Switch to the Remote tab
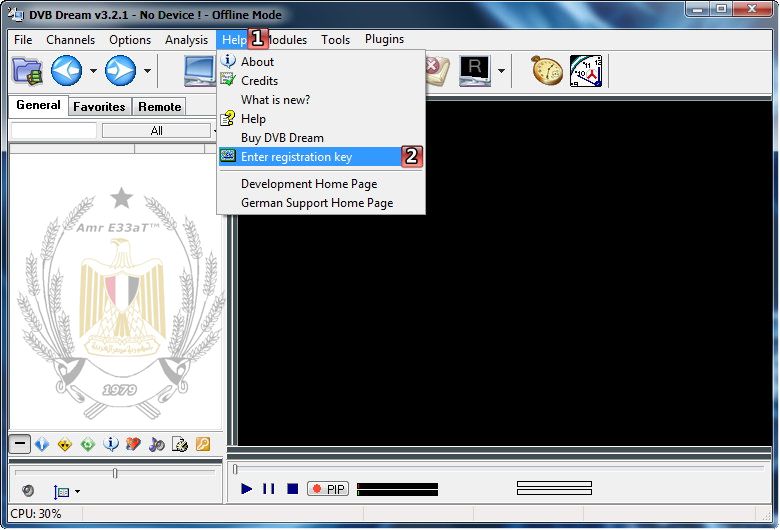 160,106
